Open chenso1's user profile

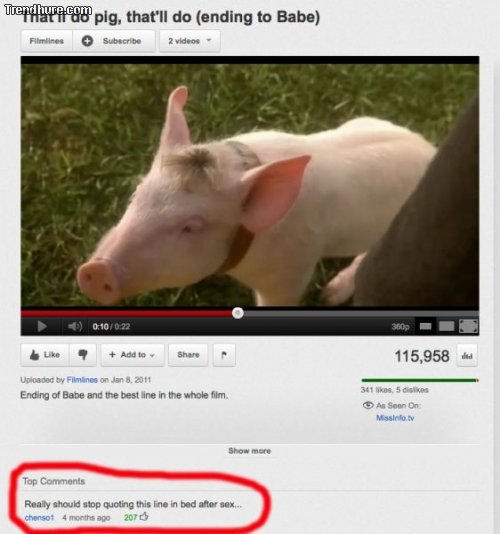39,517
